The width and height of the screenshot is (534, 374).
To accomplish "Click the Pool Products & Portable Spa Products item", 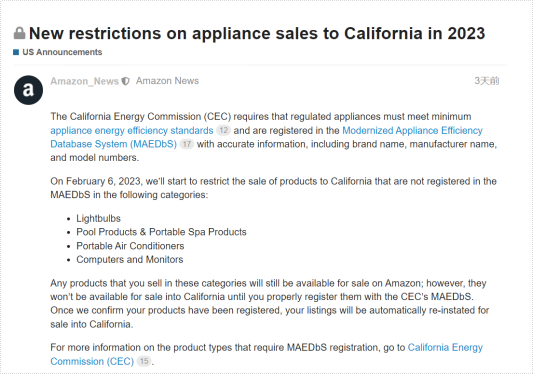I will (161, 232).
